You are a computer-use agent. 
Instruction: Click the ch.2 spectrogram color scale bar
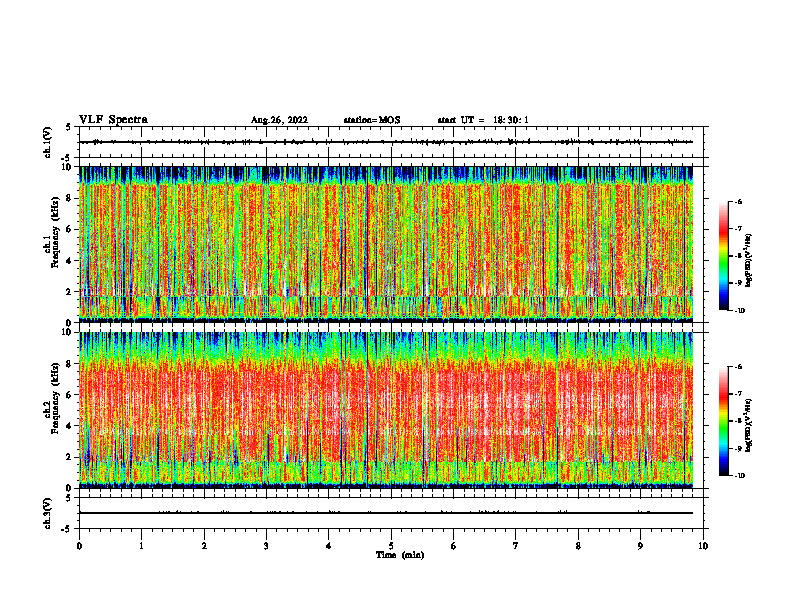point(723,421)
